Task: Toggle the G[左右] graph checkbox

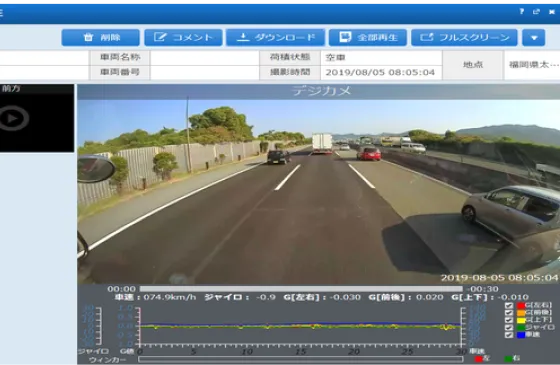Action: click(509, 305)
